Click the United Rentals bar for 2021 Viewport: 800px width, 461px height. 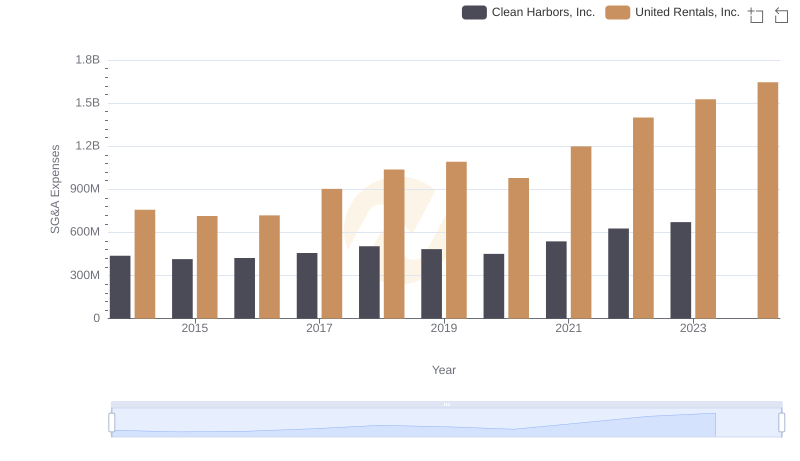click(581, 233)
